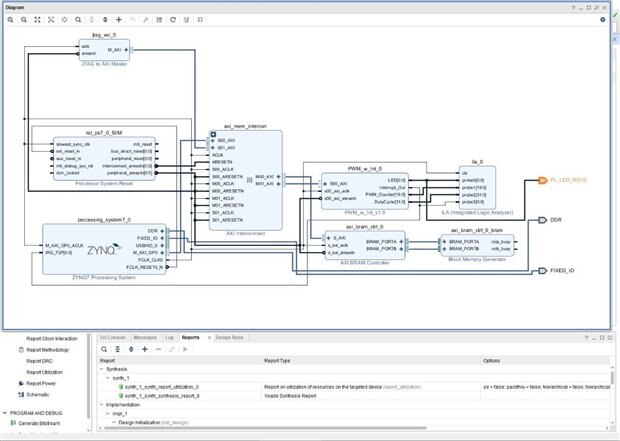Viewport: 620px width, 441px height.
Task: Click the search icon in Reports toolbar
Action: pyautogui.click(x=103, y=349)
